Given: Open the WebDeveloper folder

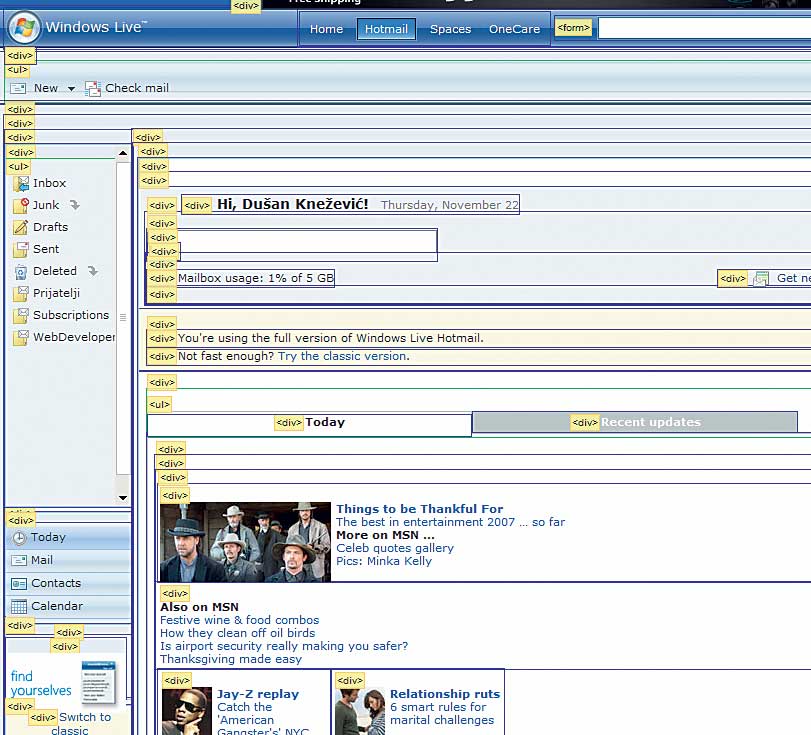Looking at the screenshot, I should [74, 337].
